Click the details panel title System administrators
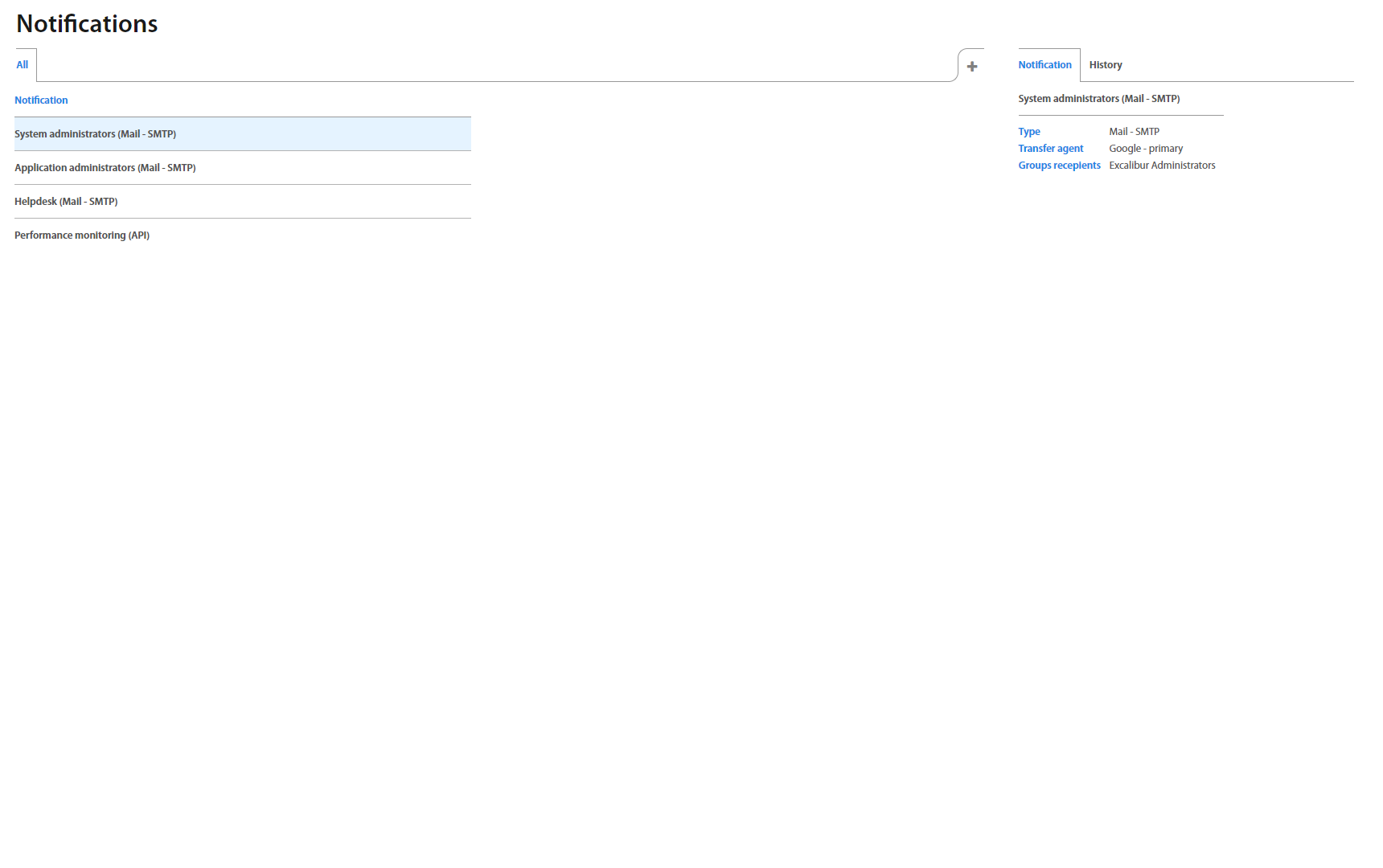This screenshot has height=868, width=1383. coord(1098,99)
